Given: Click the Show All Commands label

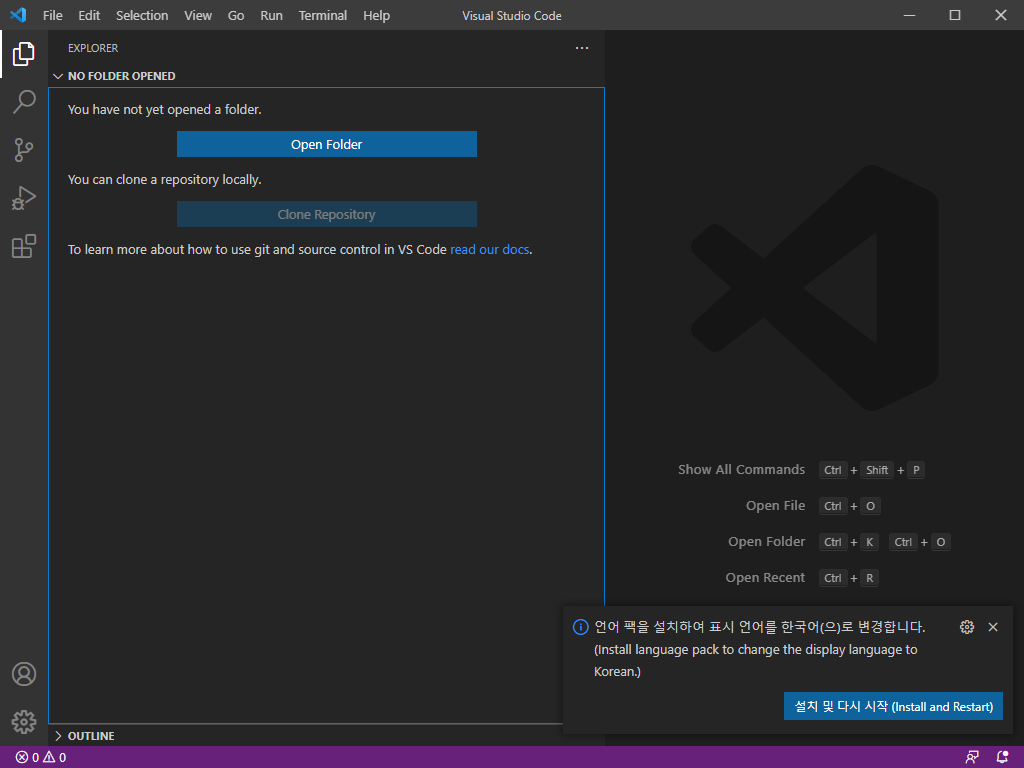Looking at the screenshot, I should 741,470.
